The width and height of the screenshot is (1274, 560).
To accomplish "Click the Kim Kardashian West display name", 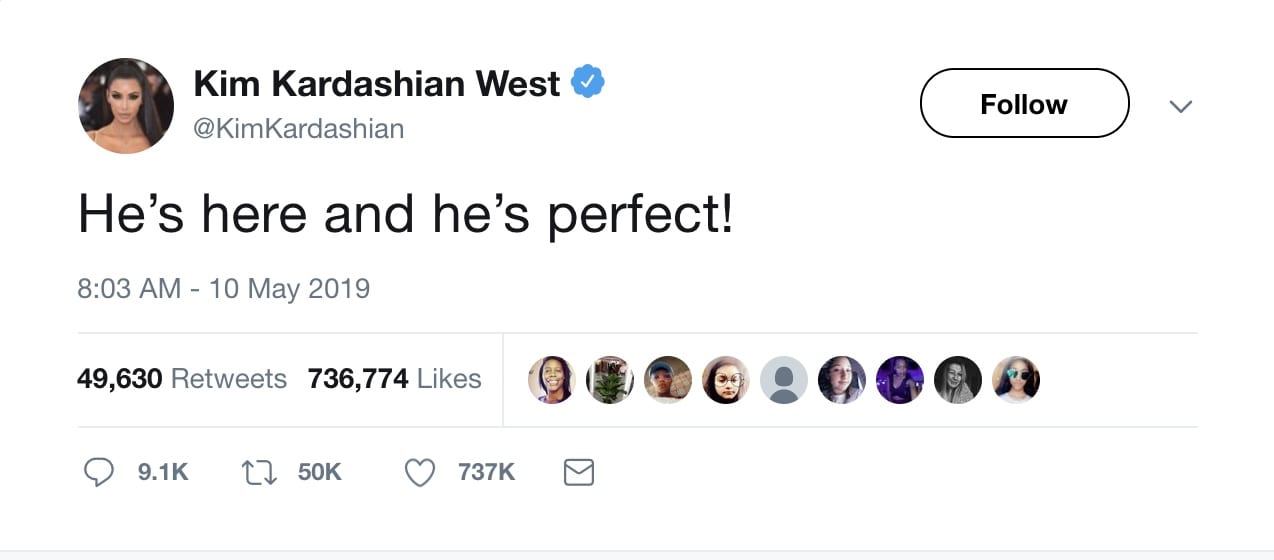I will point(376,84).
